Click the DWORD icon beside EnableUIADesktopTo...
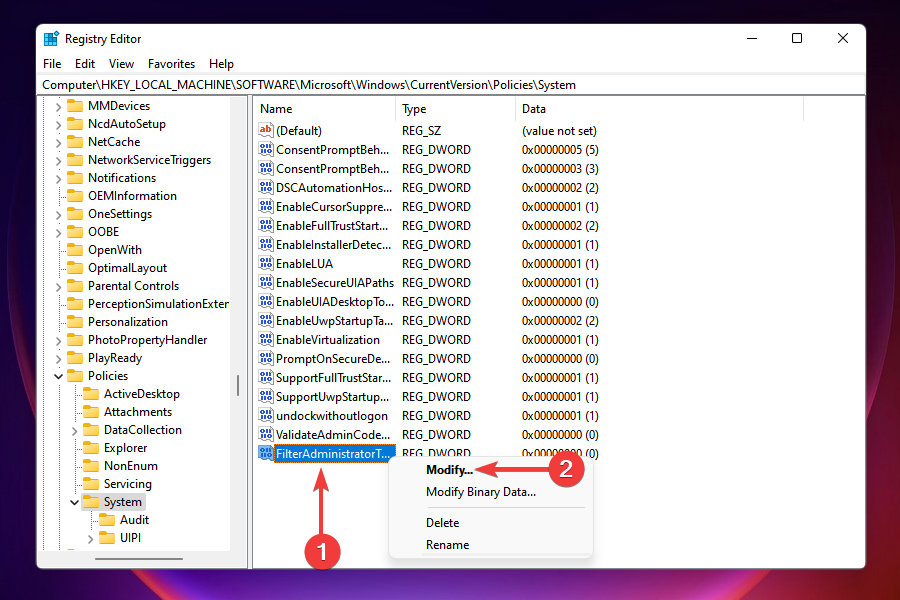This screenshot has height=600, width=900. tap(265, 301)
